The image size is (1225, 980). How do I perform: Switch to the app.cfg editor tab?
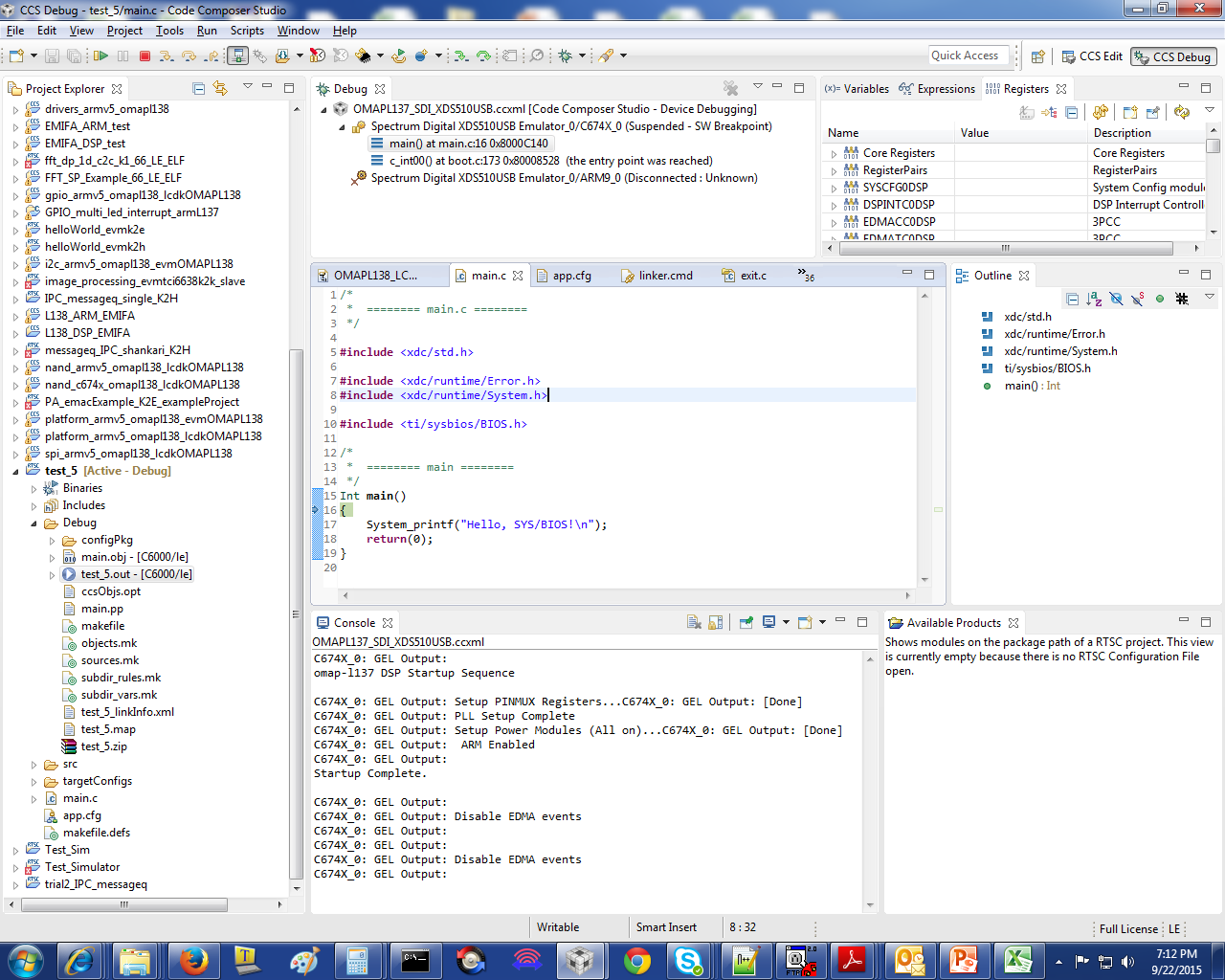[x=564, y=276]
